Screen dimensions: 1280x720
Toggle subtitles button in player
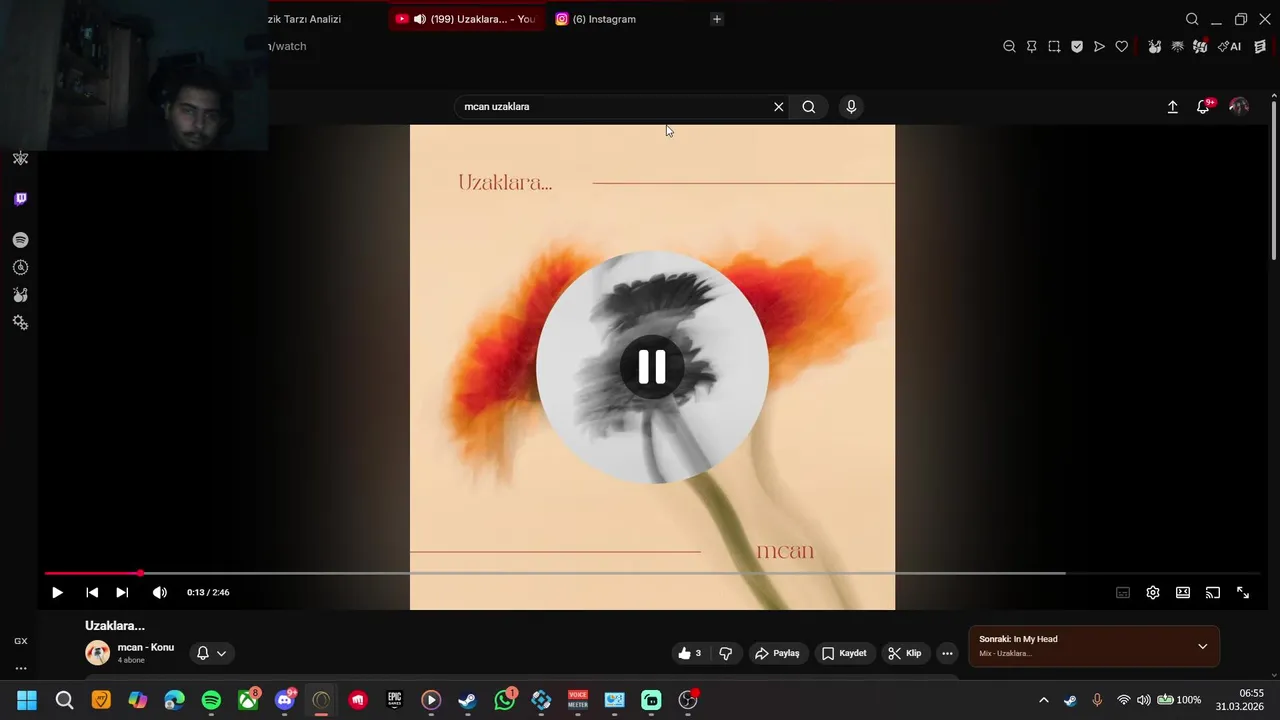pyautogui.click(x=1123, y=592)
